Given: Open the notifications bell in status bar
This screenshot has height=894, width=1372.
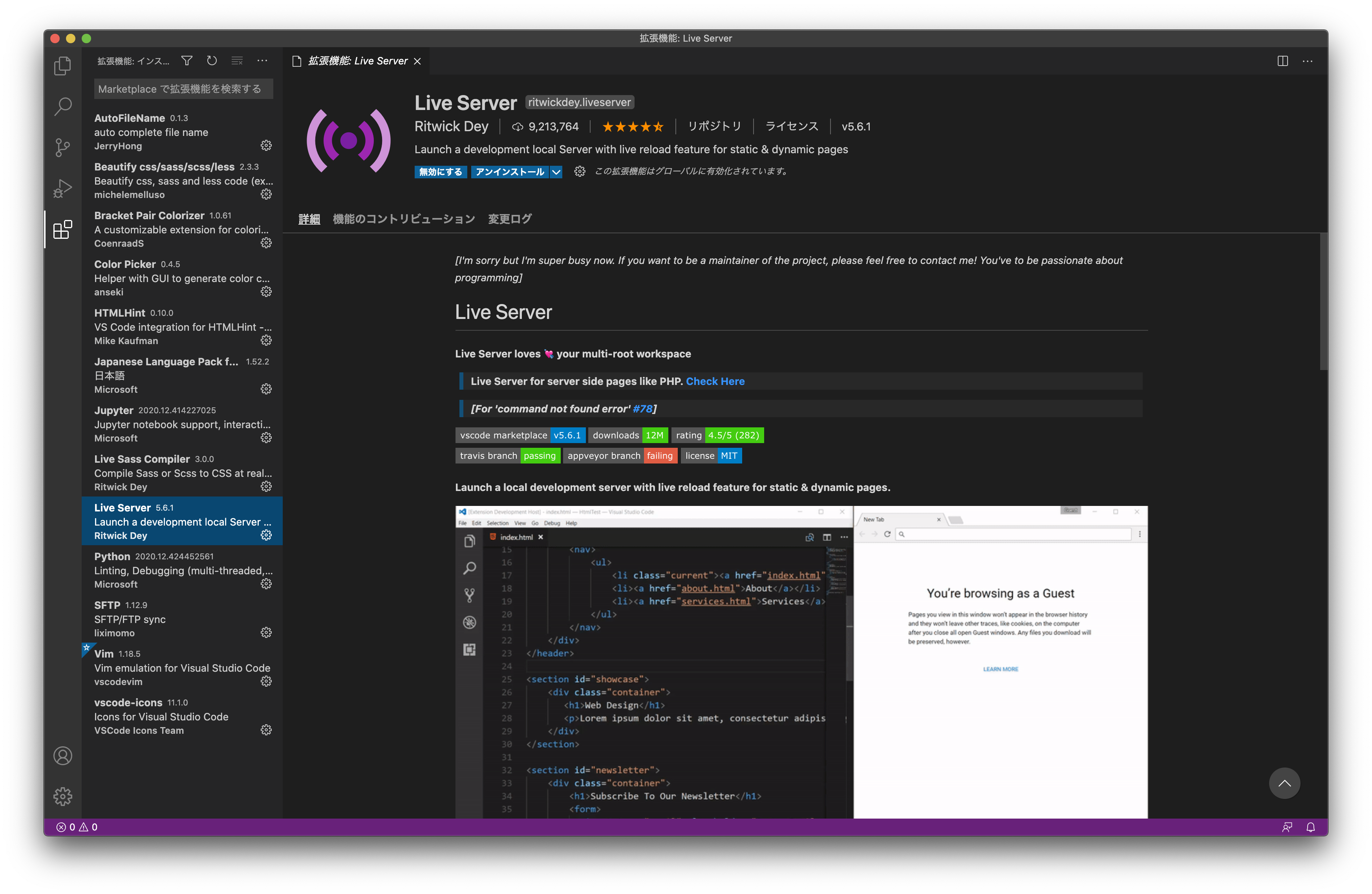Looking at the screenshot, I should pos(1310,827).
